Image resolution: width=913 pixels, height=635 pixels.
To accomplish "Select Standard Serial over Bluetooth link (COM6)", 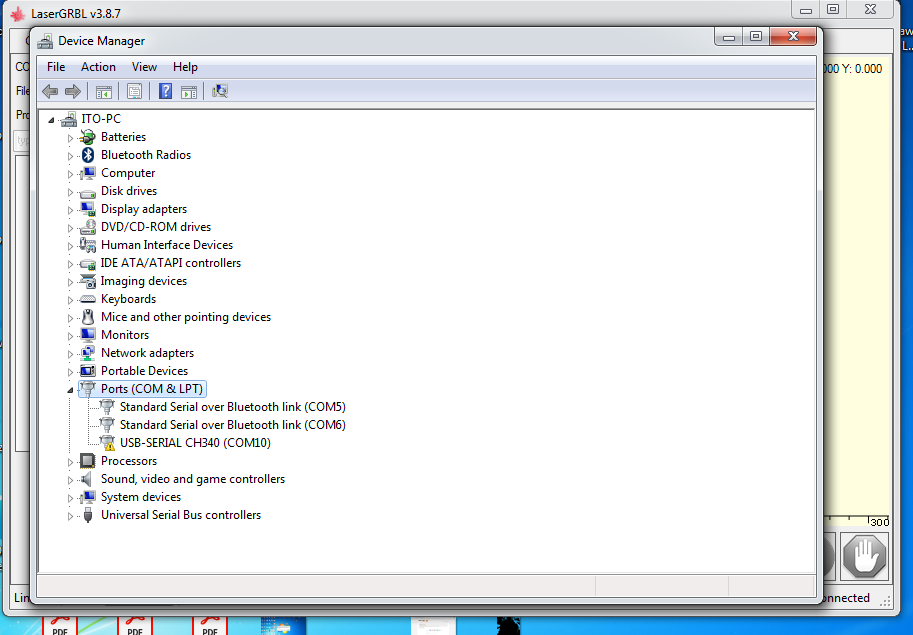I will pyautogui.click(x=232, y=425).
